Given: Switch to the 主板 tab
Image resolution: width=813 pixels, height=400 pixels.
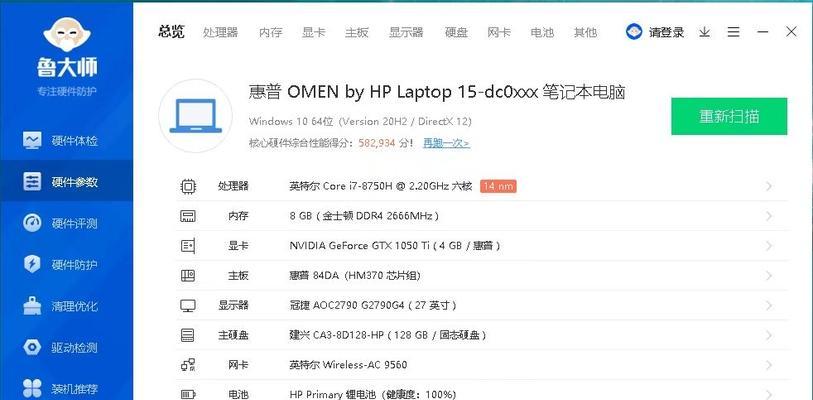Looking at the screenshot, I should click(357, 32).
